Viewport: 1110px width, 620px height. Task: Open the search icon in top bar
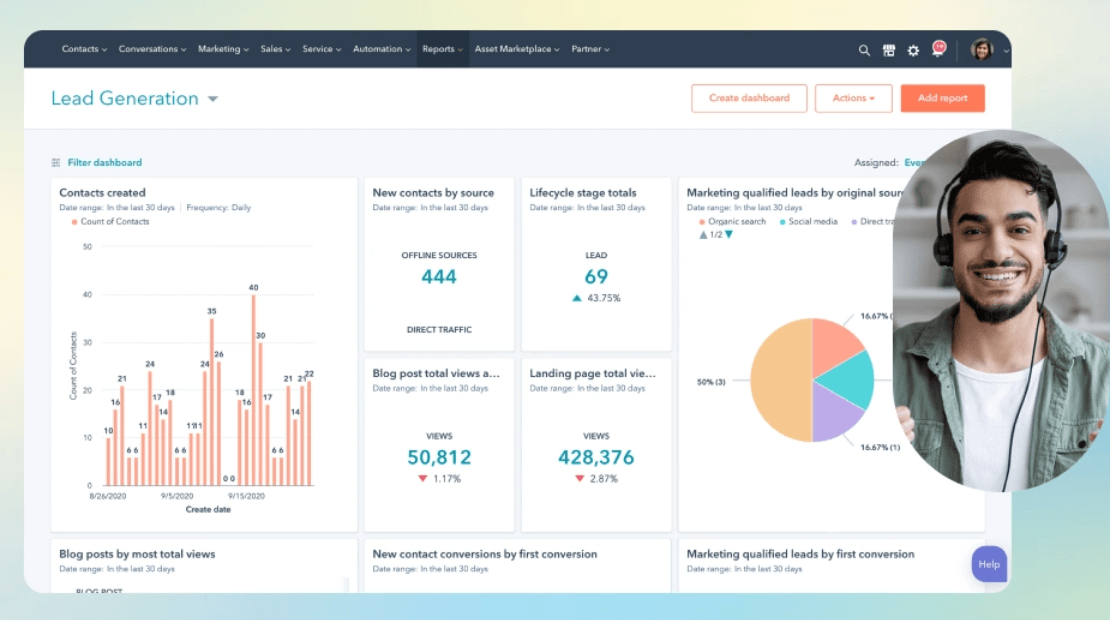pyautogui.click(x=864, y=50)
